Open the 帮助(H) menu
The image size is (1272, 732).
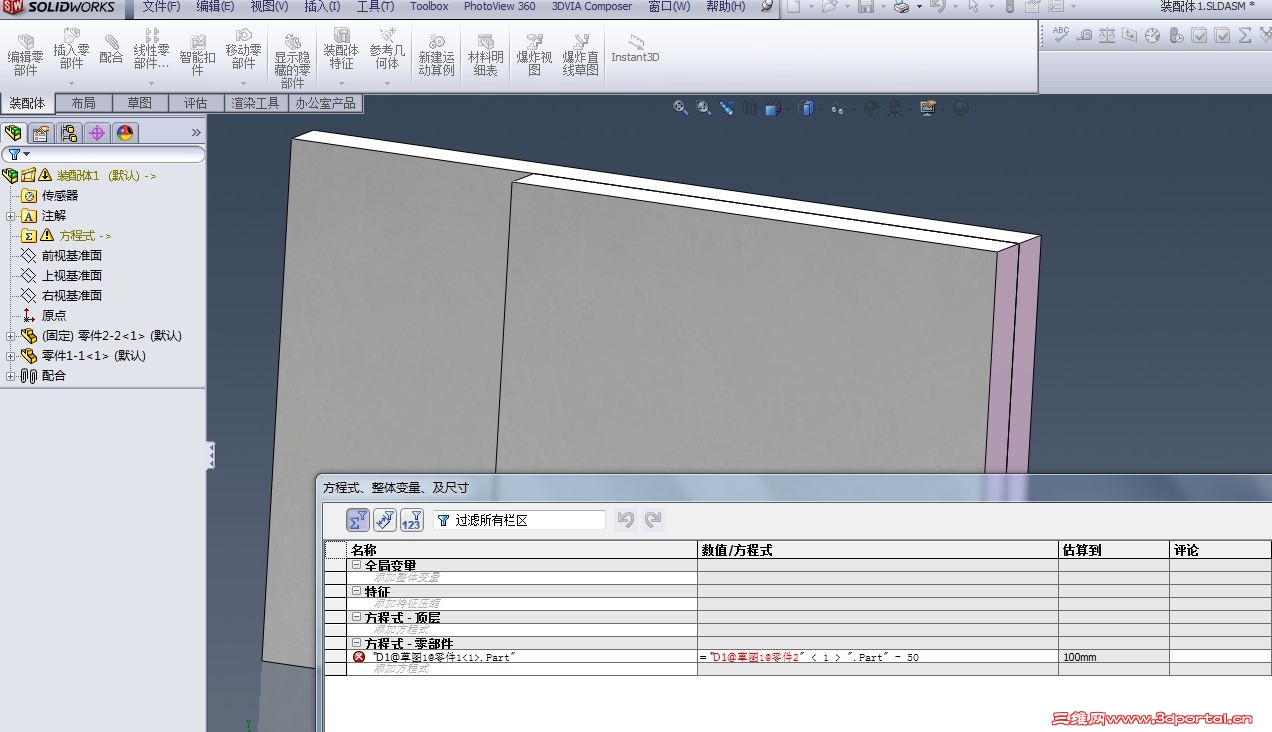click(x=726, y=7)
